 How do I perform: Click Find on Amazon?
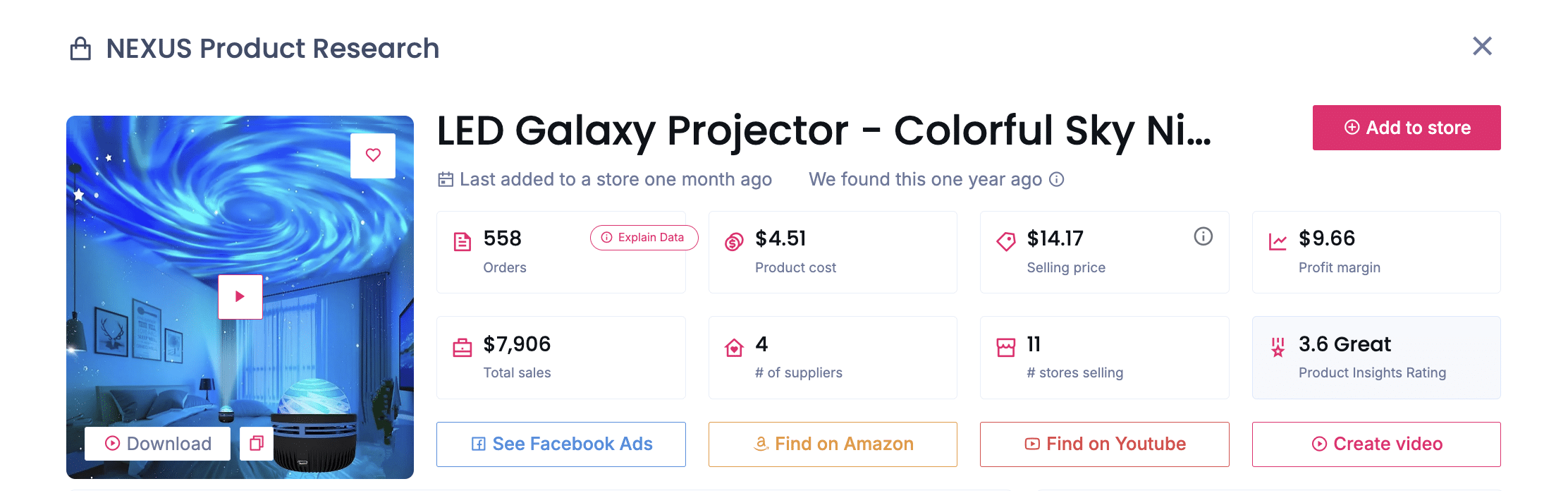[832, 444]
